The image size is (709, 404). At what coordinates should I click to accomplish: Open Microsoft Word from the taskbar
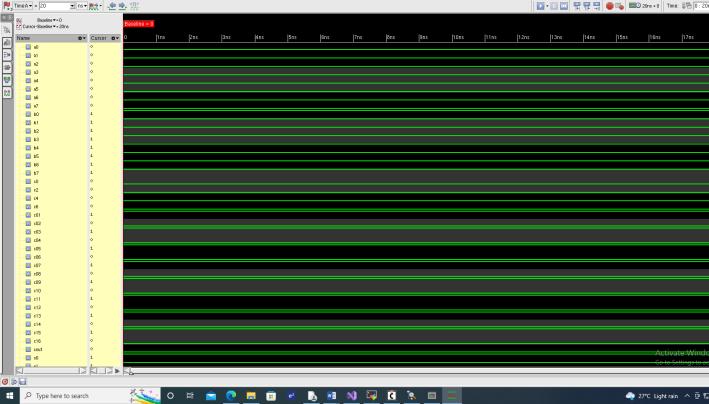click(331, 396)
